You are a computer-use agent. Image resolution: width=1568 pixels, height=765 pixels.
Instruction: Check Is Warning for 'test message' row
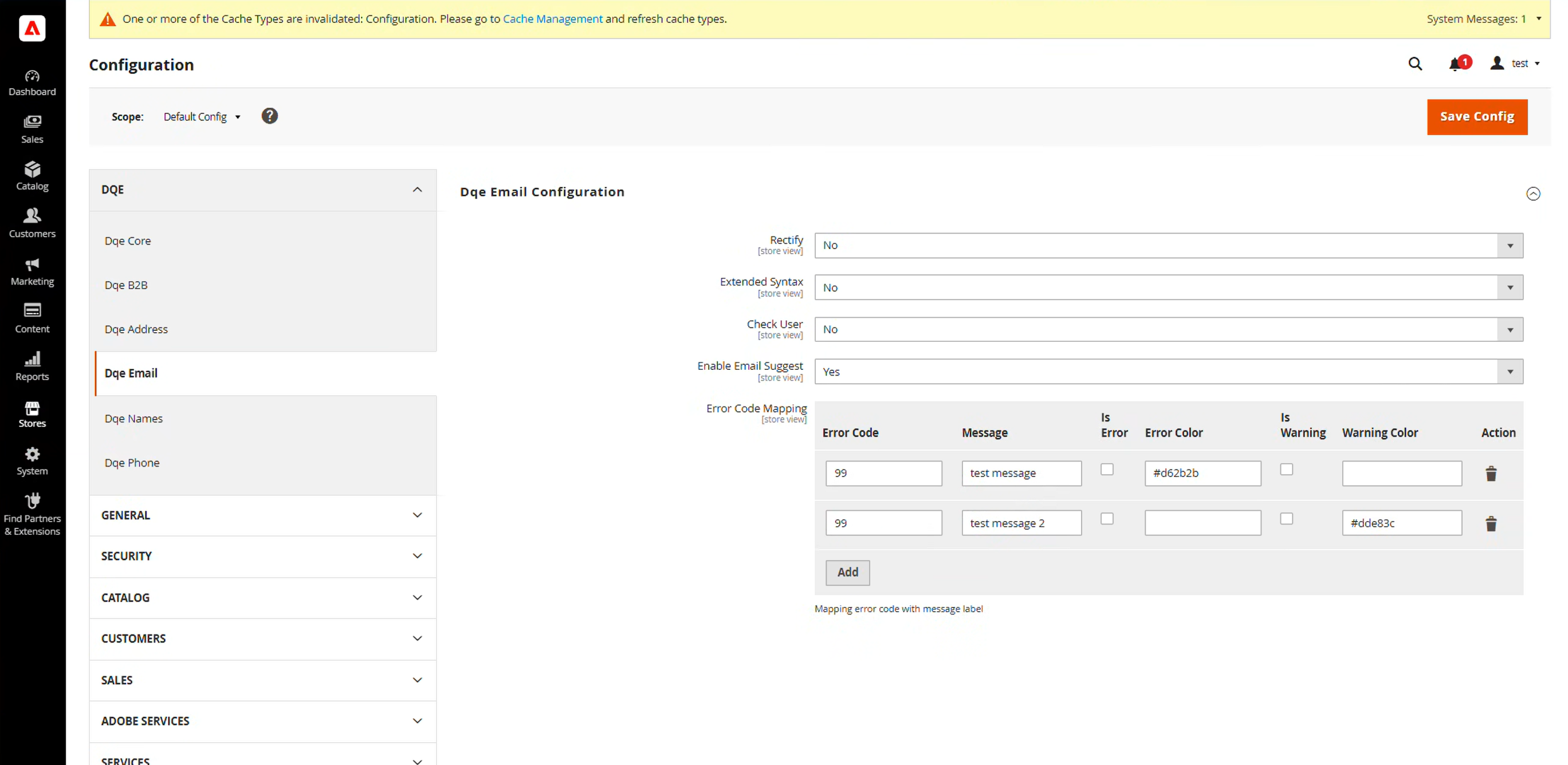1286,469
